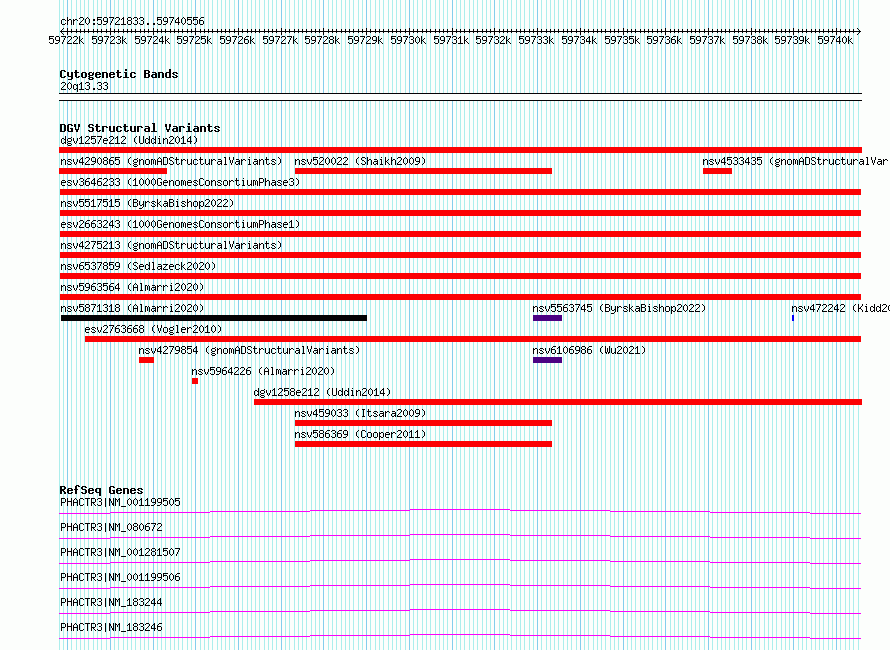This screenshot has height=650, width=890.
Task: Click the 59728k ruler position label
Action: tap(322, 40)
